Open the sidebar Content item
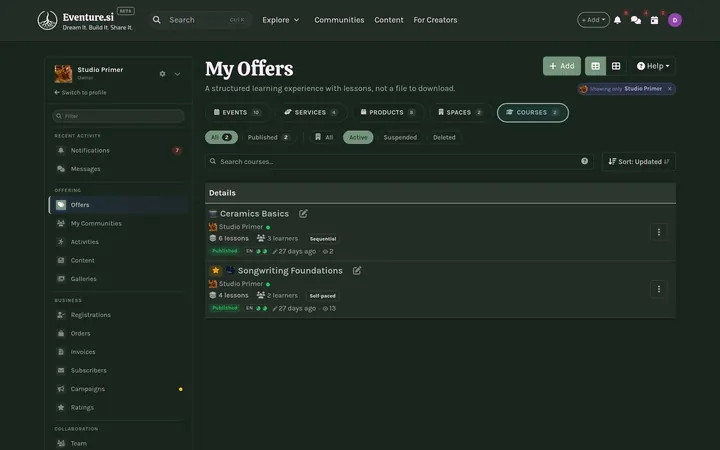The image size is (720, 450). pyautogui.click(x=118, y=260)
